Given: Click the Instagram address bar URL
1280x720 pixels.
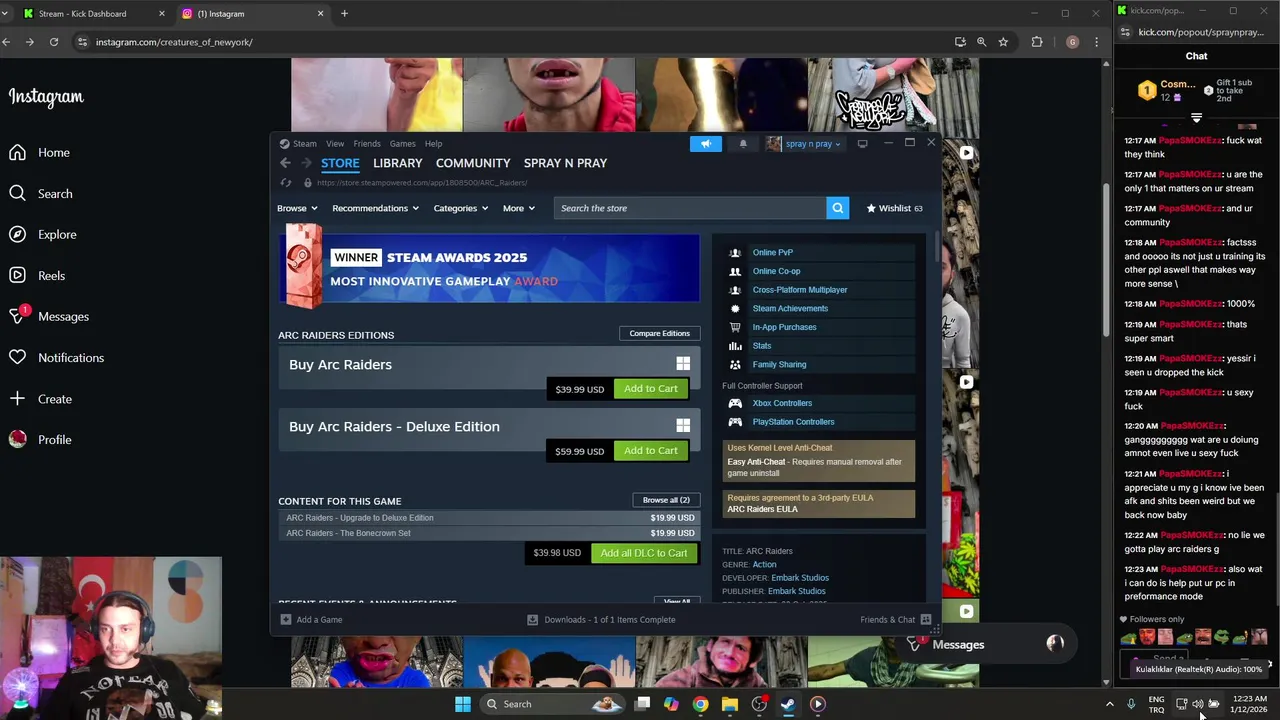Looking at the screenshot, I should click(x=174, y=42).
